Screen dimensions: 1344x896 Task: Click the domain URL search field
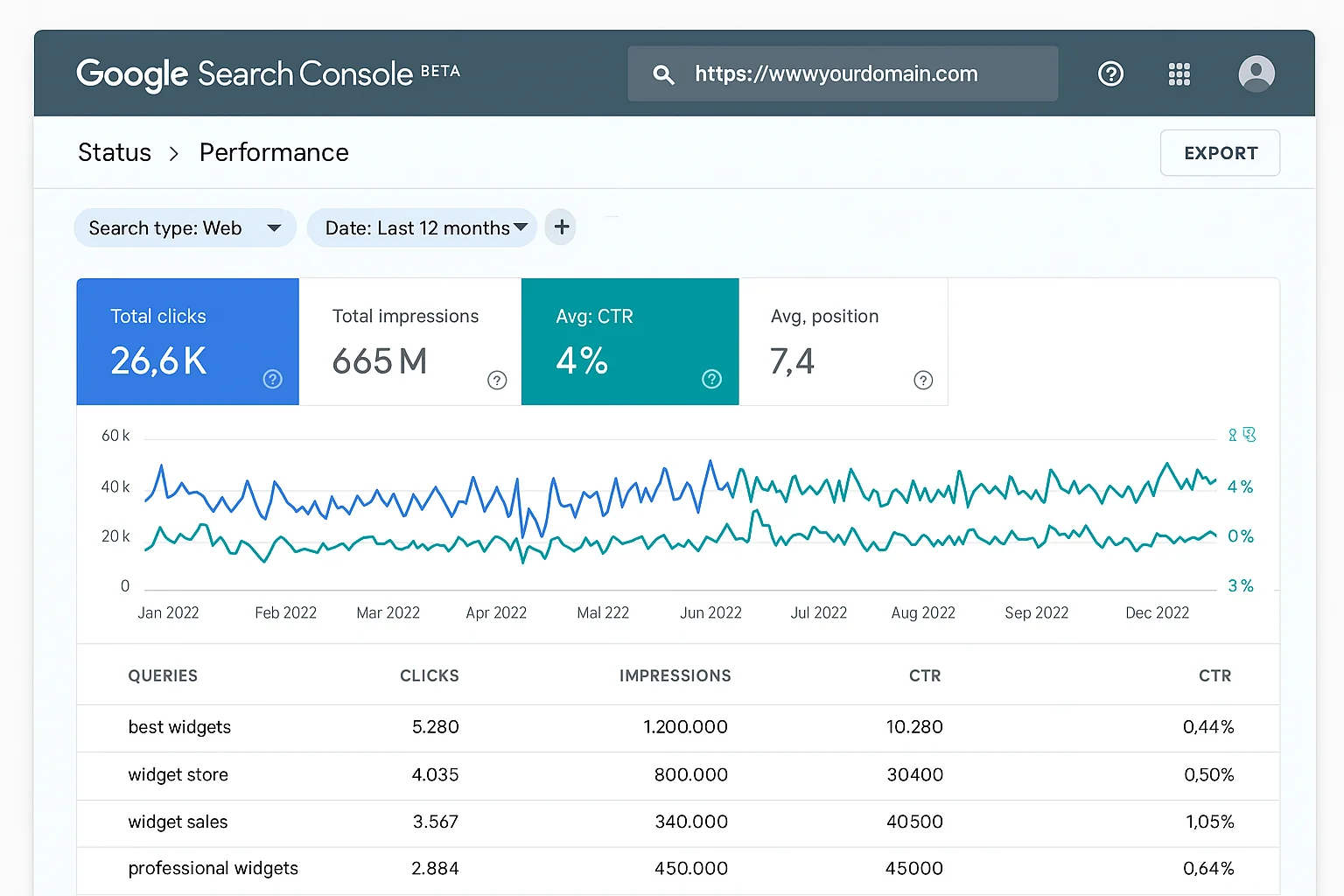click(836, 73)
